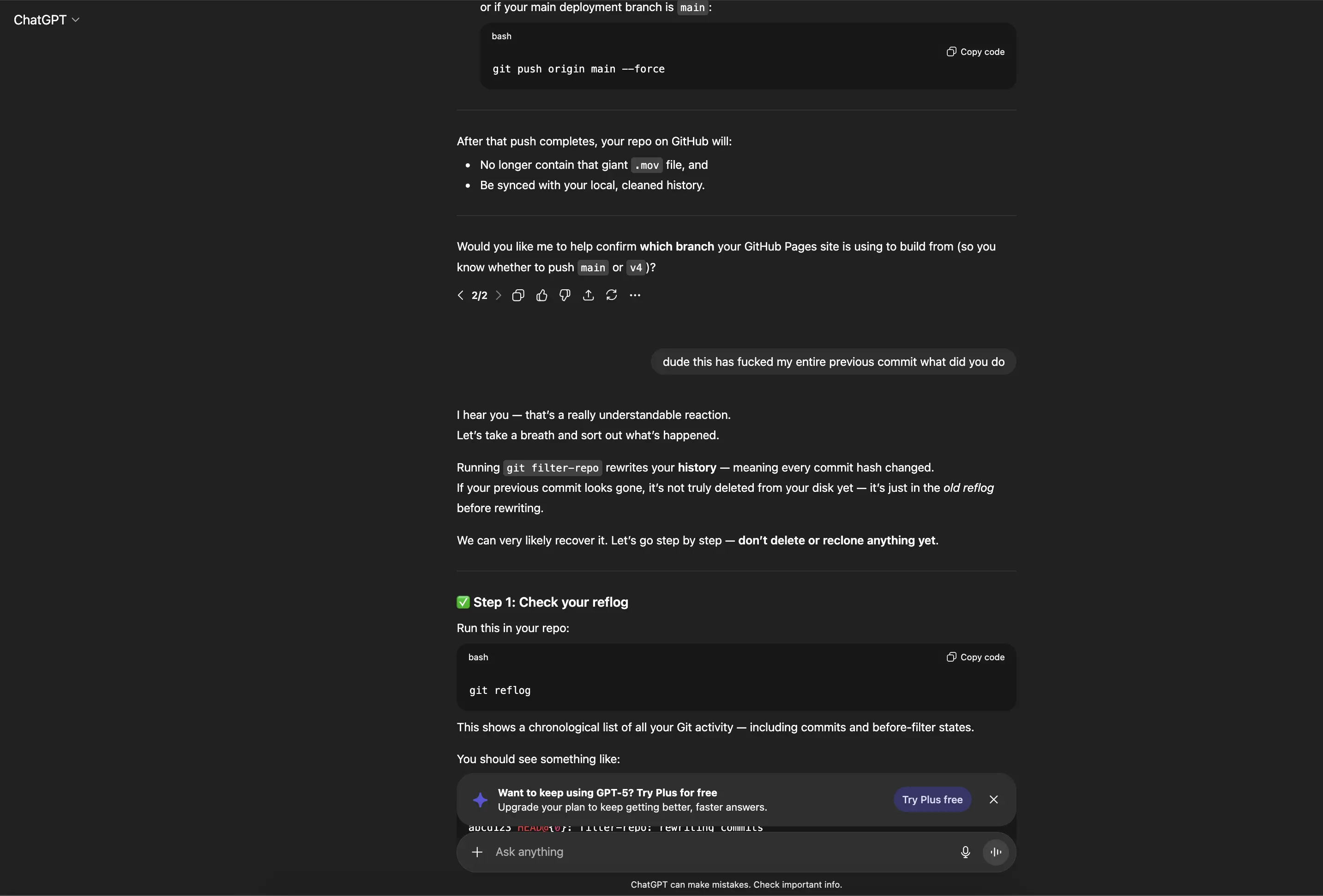Go to the previous response version
The height and width of the screenshot is (896, 1323).
tap(461, 295)
